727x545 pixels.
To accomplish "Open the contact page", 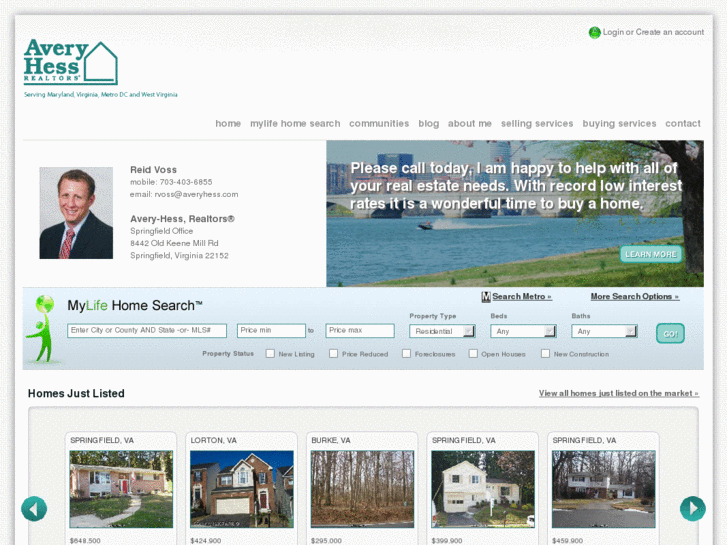I will [683, 123].
